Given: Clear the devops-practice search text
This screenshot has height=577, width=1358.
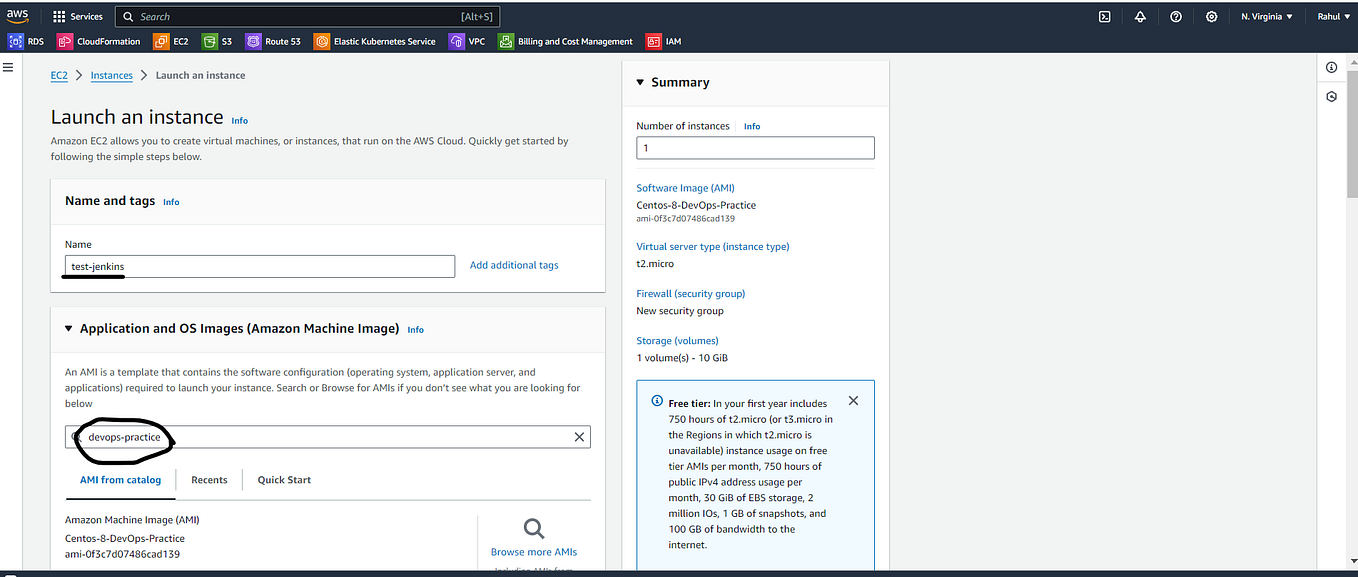Looking at the screenshot, I should click(x=579, y=437).
